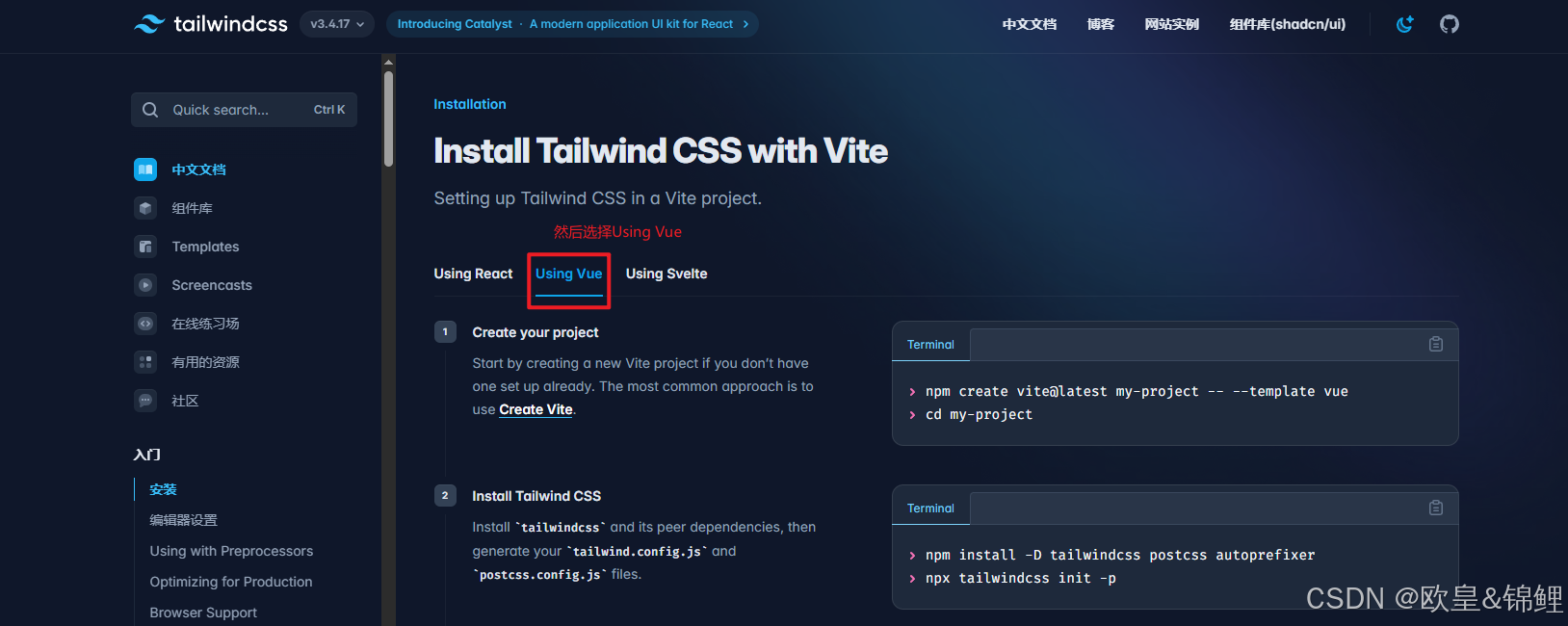Viewport: 1568px width, 626px height.
Task: Click the Create your project step heading
Action: tap(536, 332)
